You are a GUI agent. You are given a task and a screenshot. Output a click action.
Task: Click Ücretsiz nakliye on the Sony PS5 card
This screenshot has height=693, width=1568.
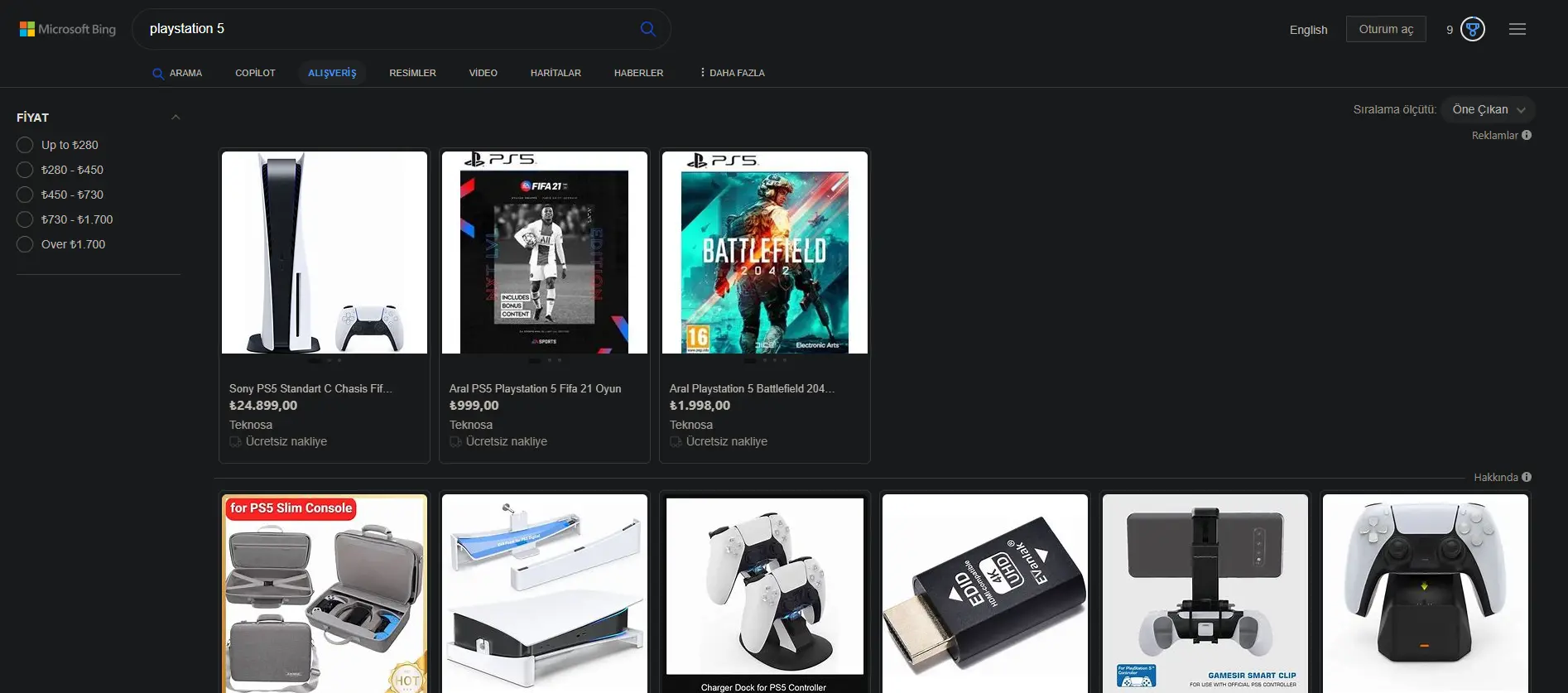point(286,441)
